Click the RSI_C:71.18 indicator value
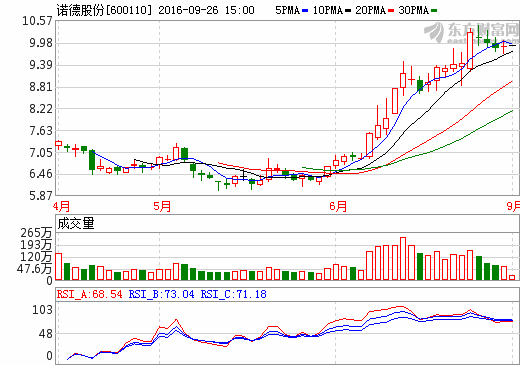Screen dimensions: 520x365 coord(233,294)
